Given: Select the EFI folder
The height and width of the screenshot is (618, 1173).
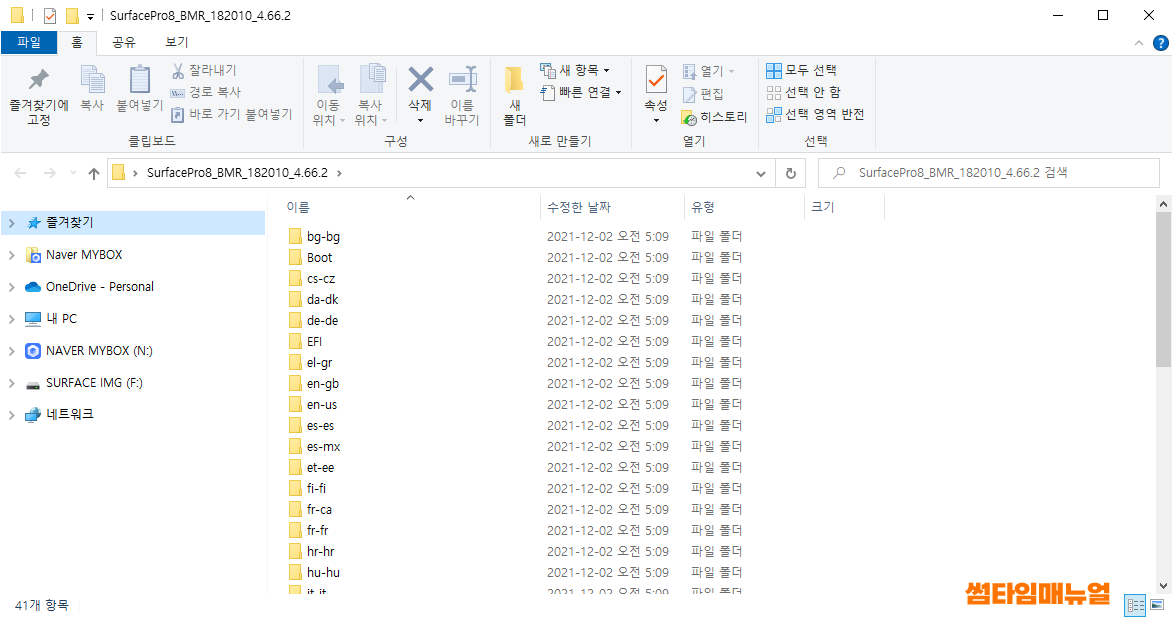Looking at the screenshot, I should click(x=314, y=342).
